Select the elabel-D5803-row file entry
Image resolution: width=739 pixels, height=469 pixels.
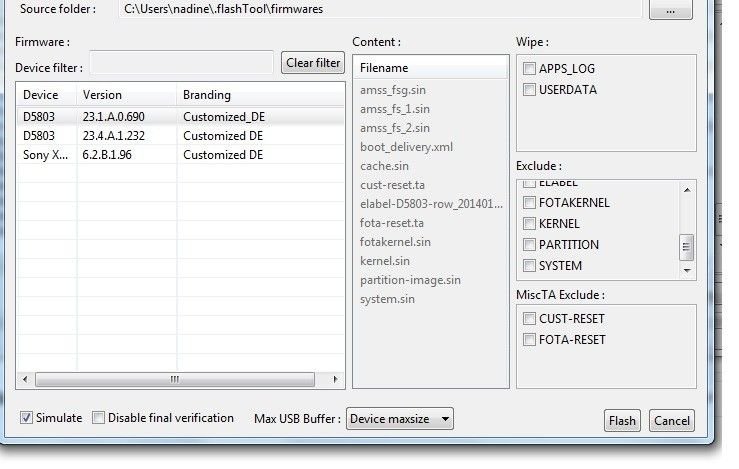tap(431, 204)
